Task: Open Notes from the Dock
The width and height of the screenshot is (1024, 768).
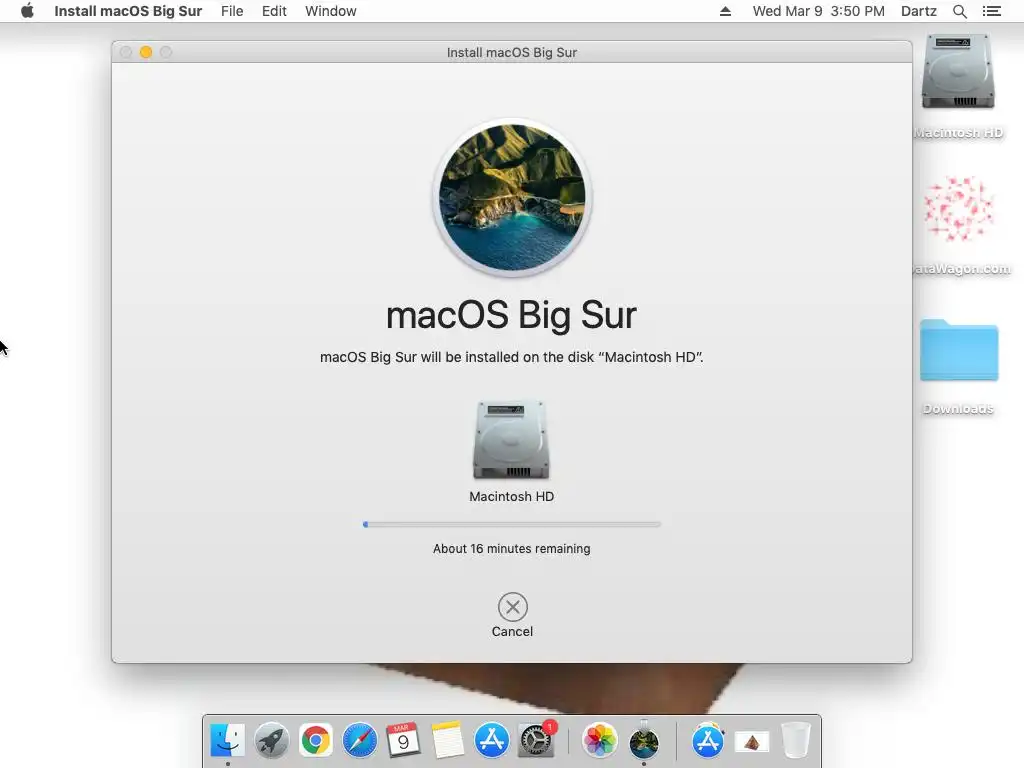Action: tap(447, 741)
